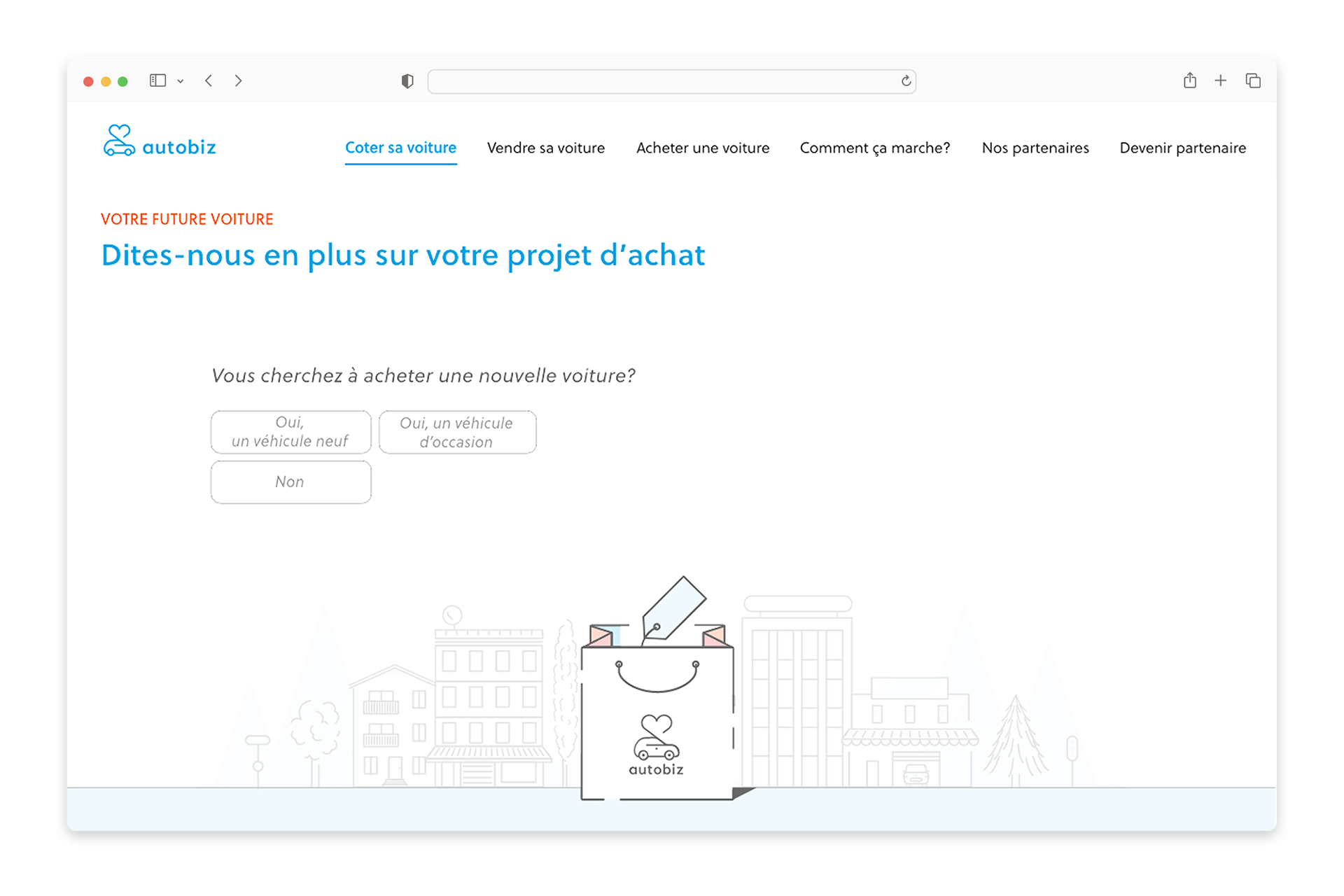Select "Oui, un véhicule neuf" option
This screenshot has height=896, width=1344.
(290, 432)
